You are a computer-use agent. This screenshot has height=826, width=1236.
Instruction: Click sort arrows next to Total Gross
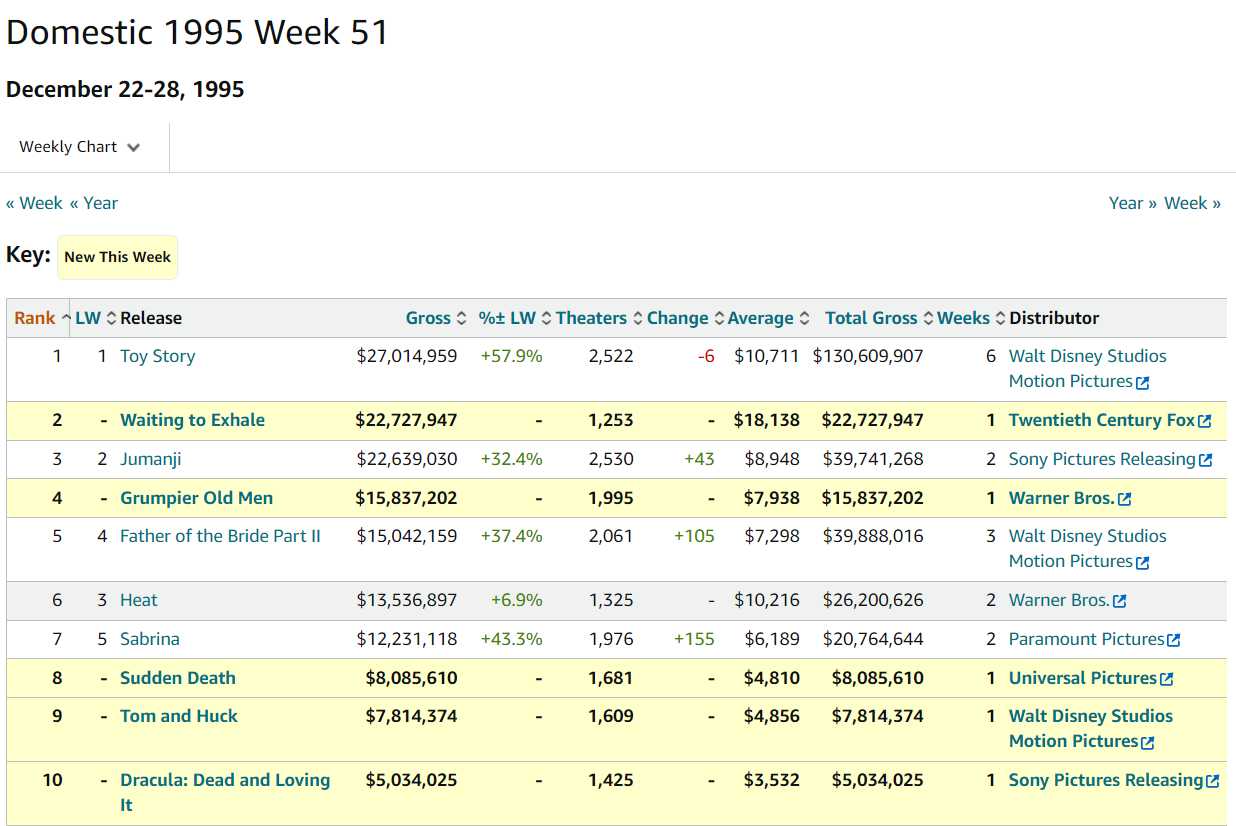(x=928, y=318)
